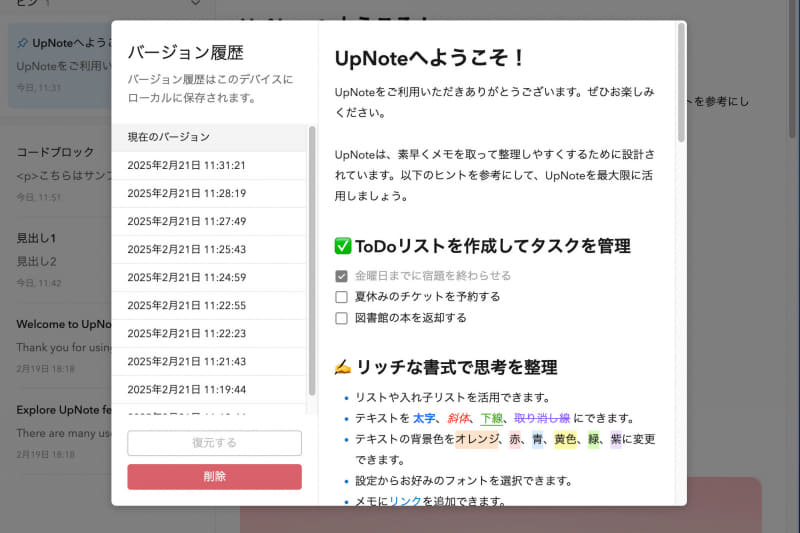Viewport: 800px width, 533px height.
Task: Click the オレンジ highlighted text
Action: pyautogui.click(x=477, y=439)
